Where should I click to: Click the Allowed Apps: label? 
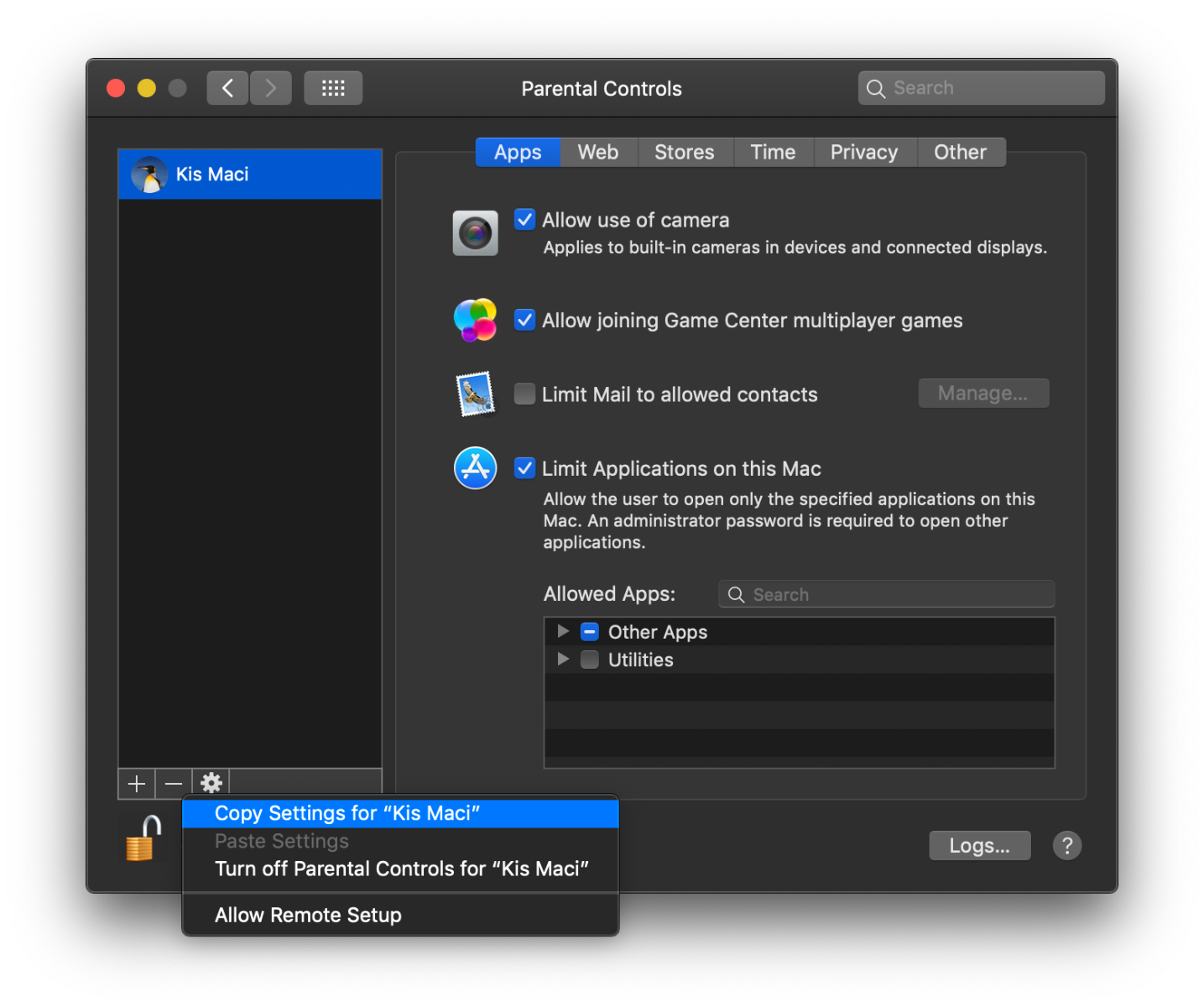(609, 594)
